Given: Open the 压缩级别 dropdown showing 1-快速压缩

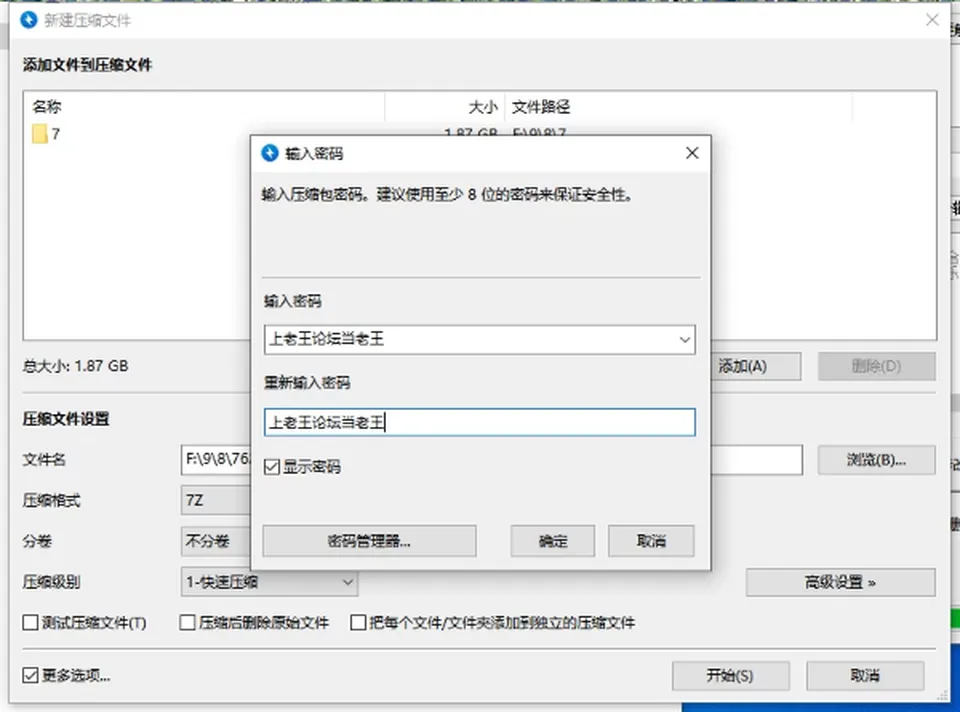Looking at the screenshot, I should click(269, 582).
